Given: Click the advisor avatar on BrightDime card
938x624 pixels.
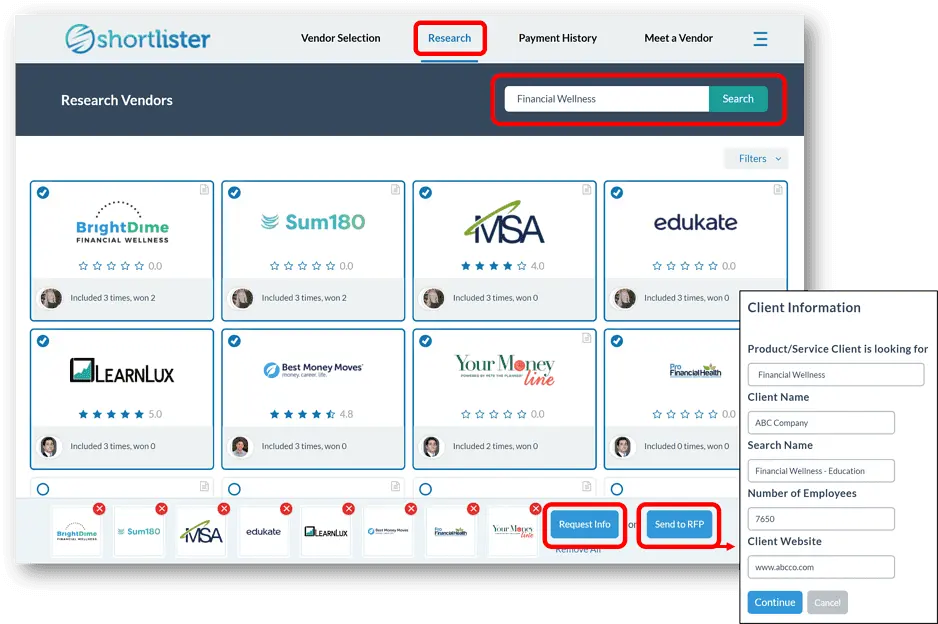Looking at the screenshot, I should [x=51, y=298].
